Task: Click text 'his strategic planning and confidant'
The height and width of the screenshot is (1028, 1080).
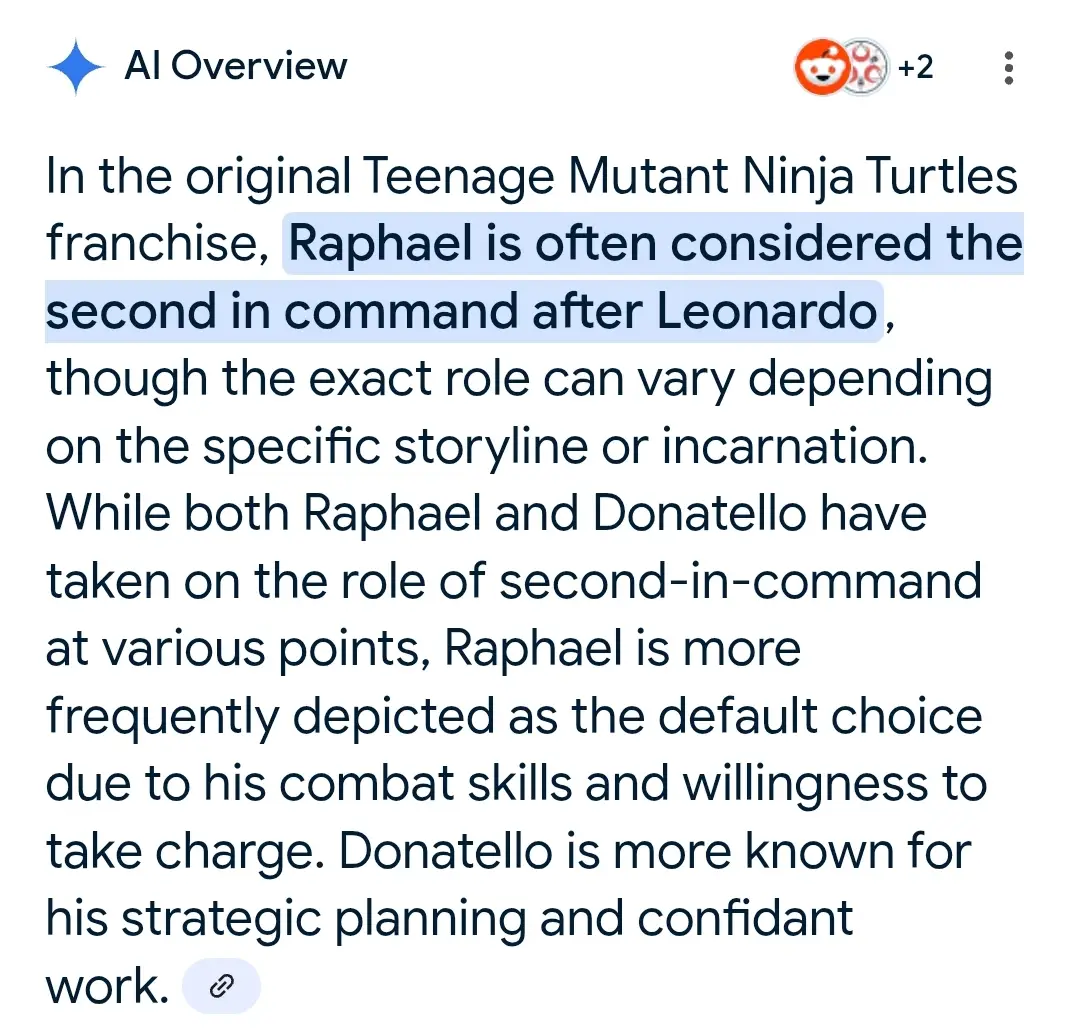Action: (450, 919)
